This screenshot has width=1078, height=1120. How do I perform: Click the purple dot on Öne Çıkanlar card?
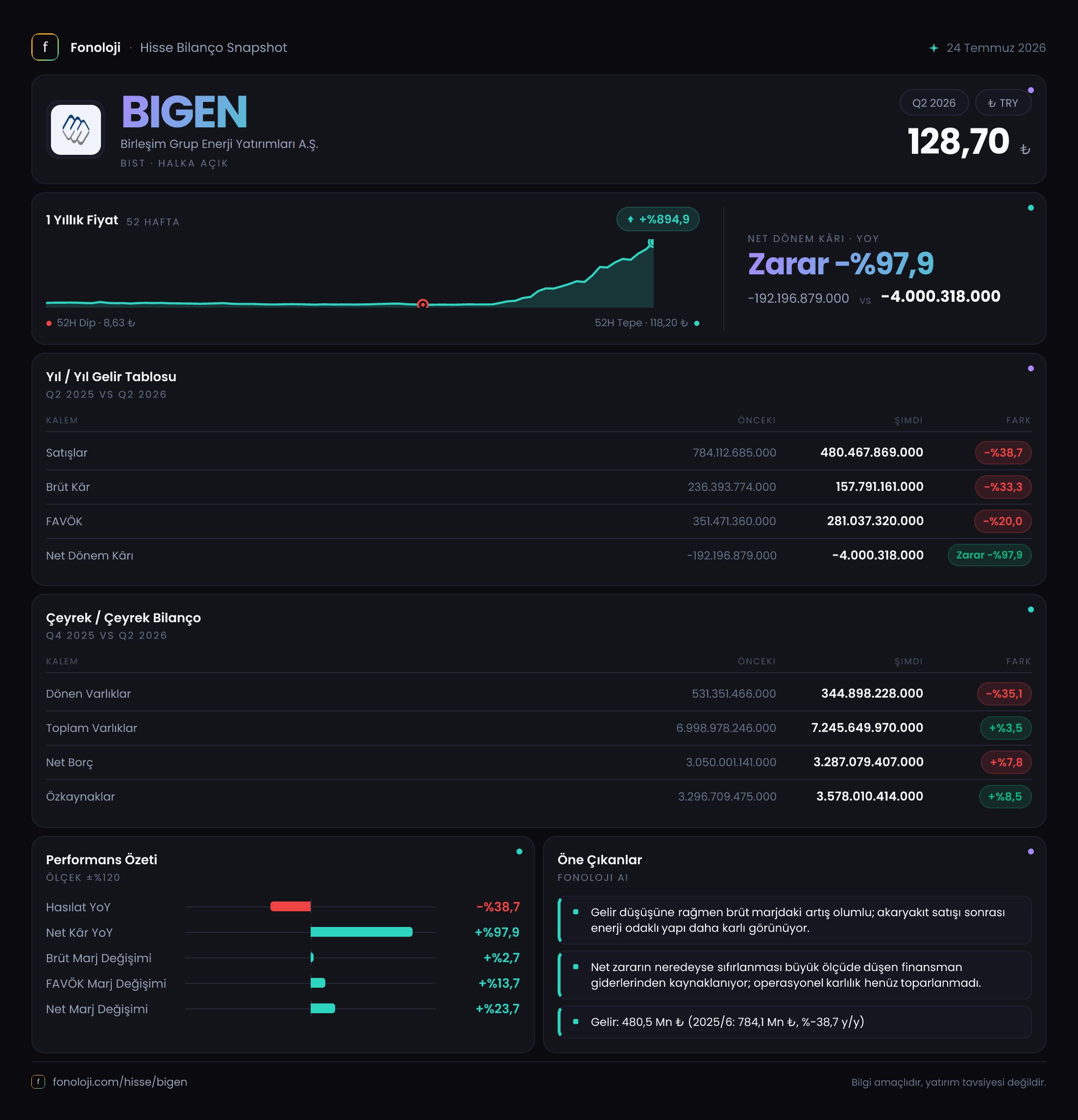click(x=1030, y=852)
